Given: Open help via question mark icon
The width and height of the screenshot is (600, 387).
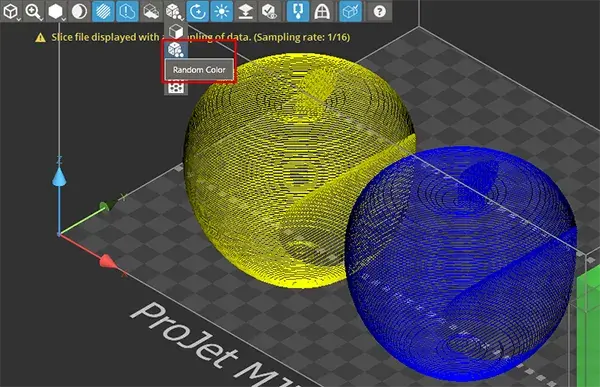Looking at the screenshot, I should [x=379, y=11].
